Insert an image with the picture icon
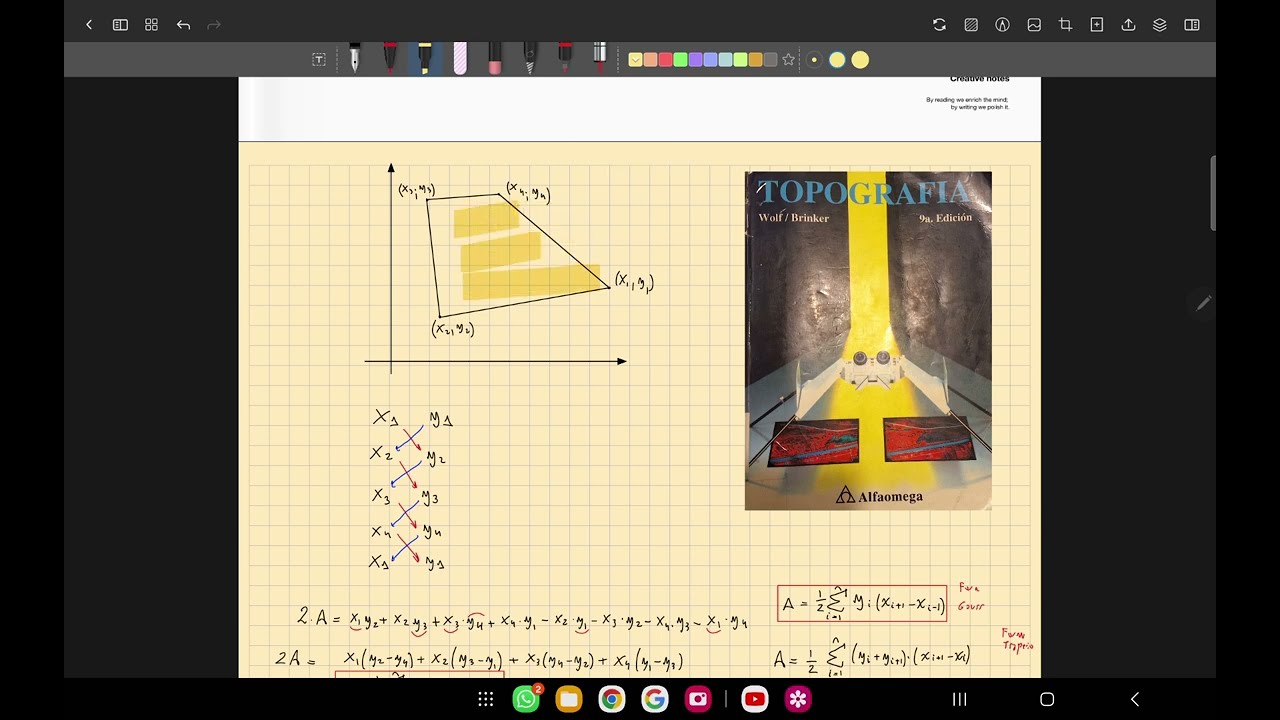The width and height of the screenshot is (1280, 720). 1034,25
